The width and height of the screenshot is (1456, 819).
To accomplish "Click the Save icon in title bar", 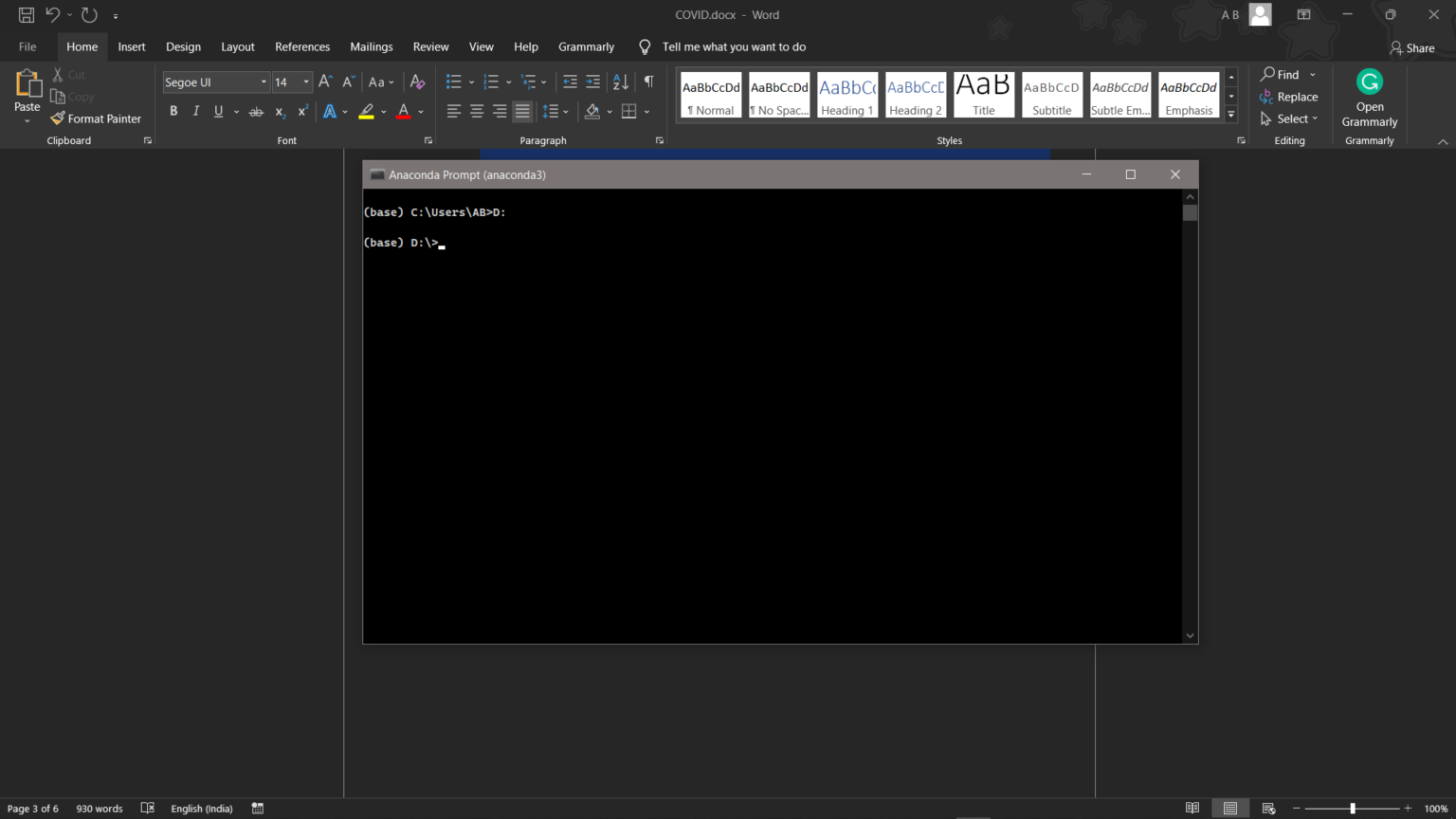I will (x=27, y=14).
